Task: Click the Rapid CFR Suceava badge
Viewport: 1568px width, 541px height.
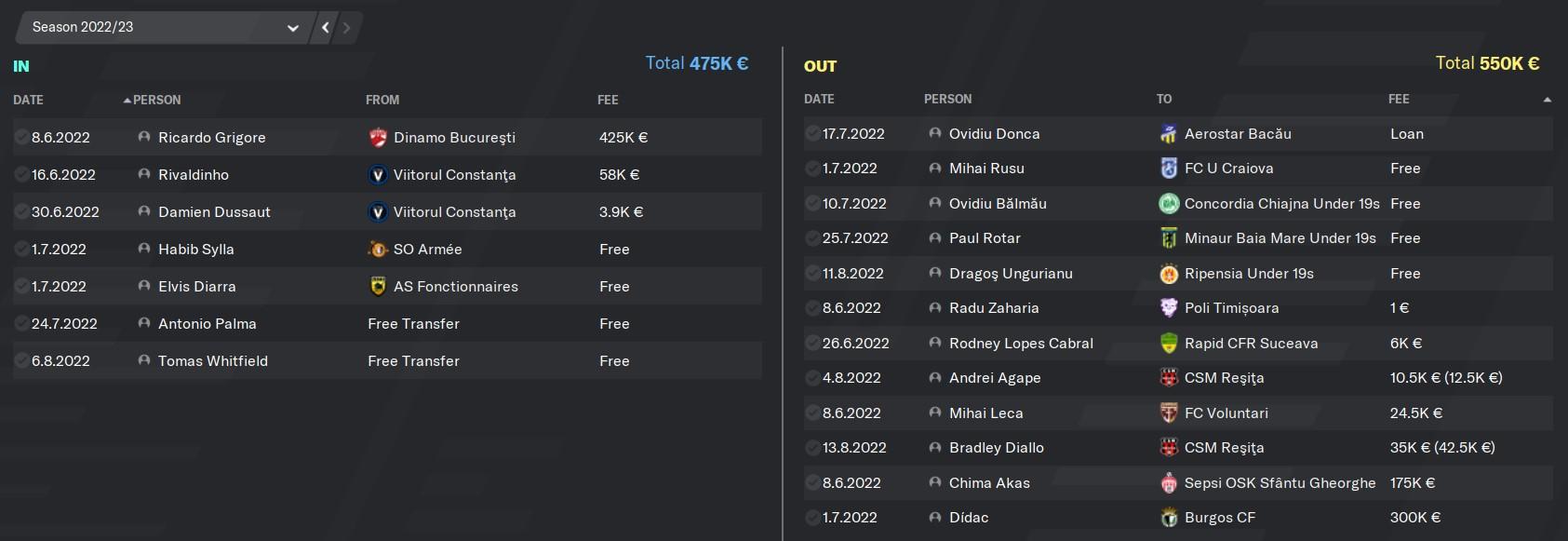Action: 1168,344
